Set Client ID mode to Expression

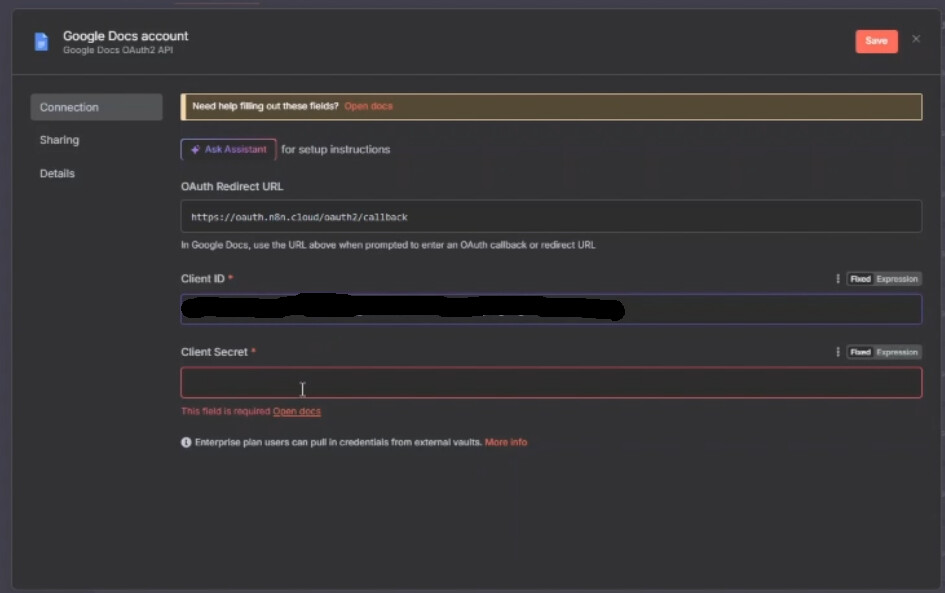point(897,279)
